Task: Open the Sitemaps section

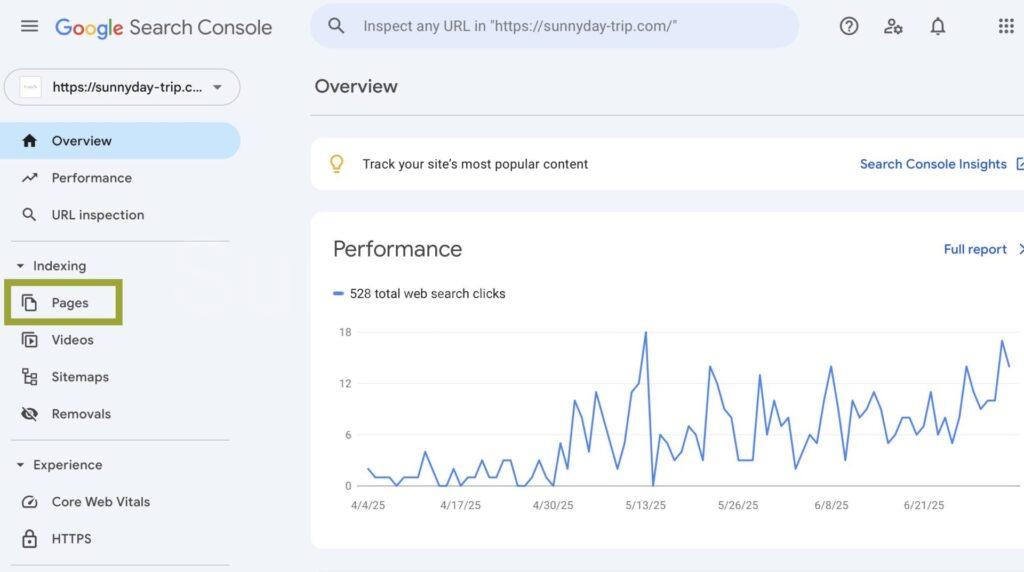Action: 80,377
